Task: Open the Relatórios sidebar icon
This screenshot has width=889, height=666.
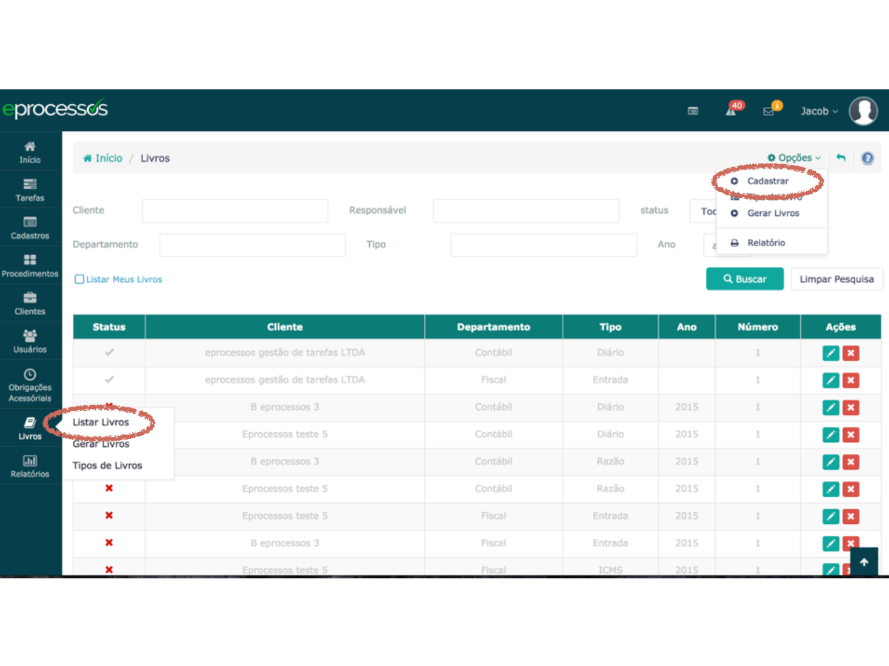Action: [30, 466]
